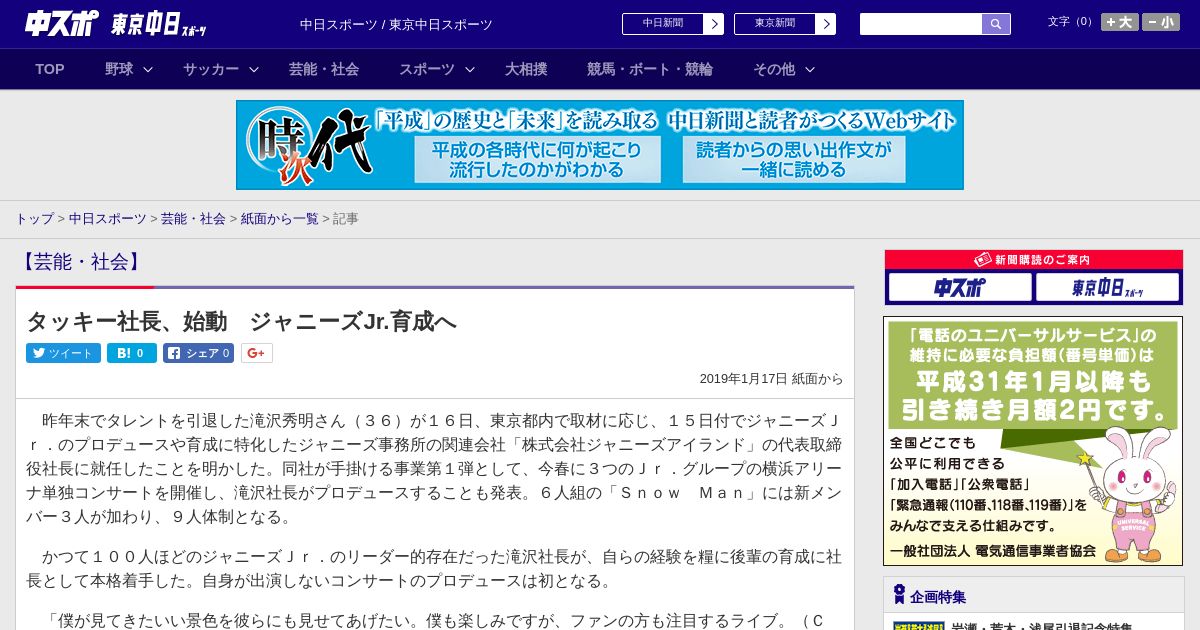Open the スポーツ navigation menu
This screenshot has height=630, width=1200.
[427, 69]
